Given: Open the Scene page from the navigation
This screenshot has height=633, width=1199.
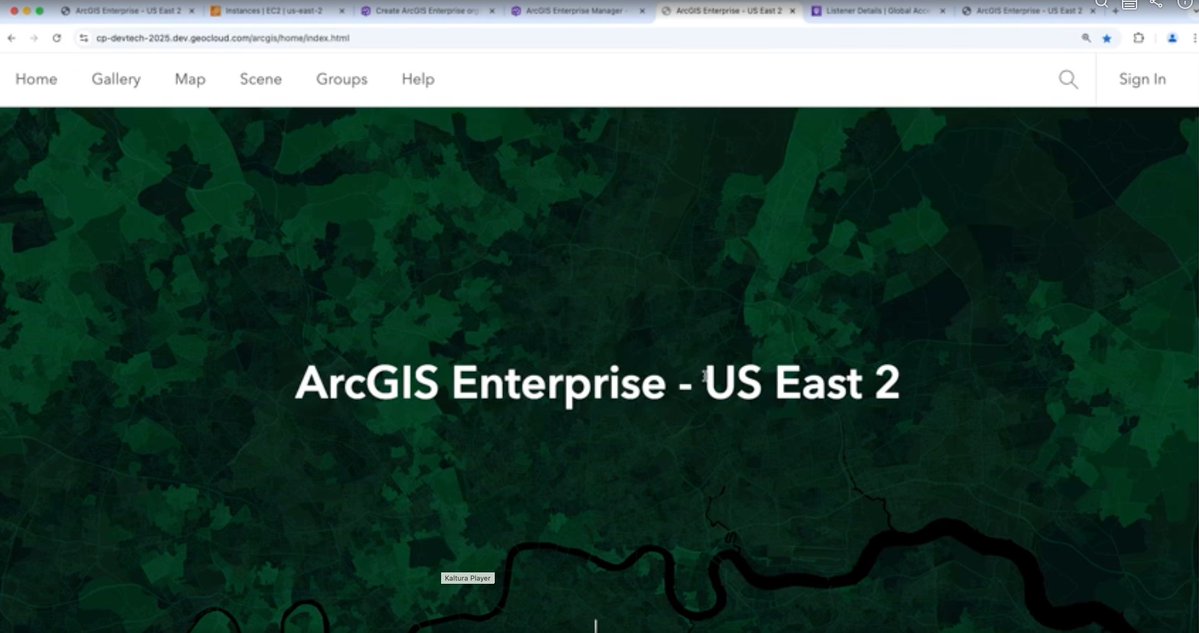Looking at the screenshot, I should pyautogui.click(x=260, y=79).
